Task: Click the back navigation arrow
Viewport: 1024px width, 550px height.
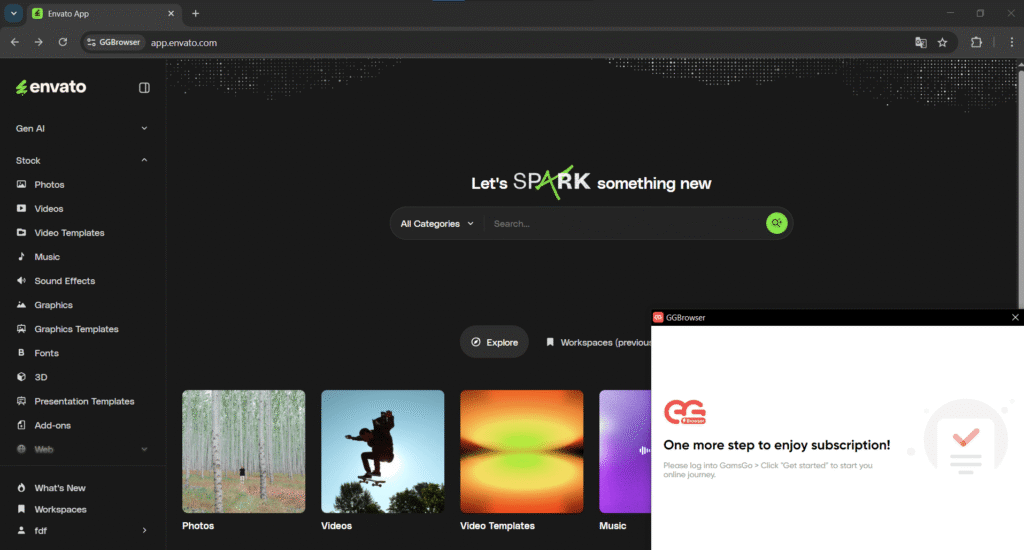Action: coord(14,42)
